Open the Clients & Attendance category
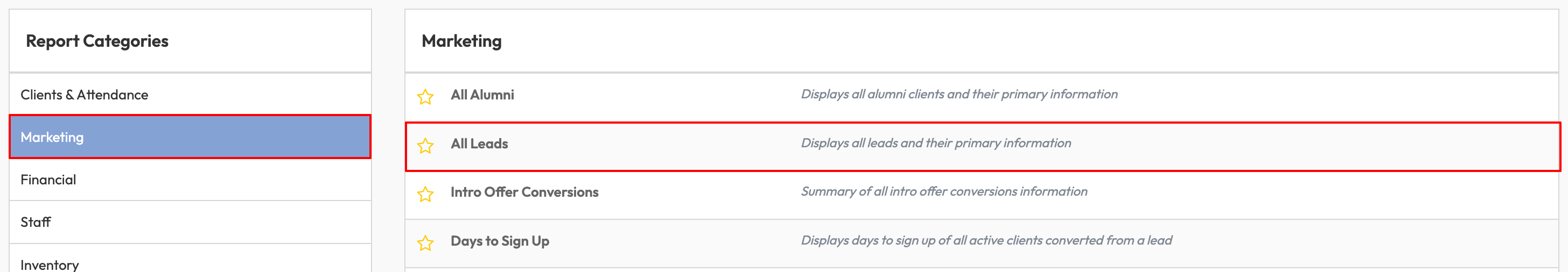The image size is (1568, 272). coord(84,95)
